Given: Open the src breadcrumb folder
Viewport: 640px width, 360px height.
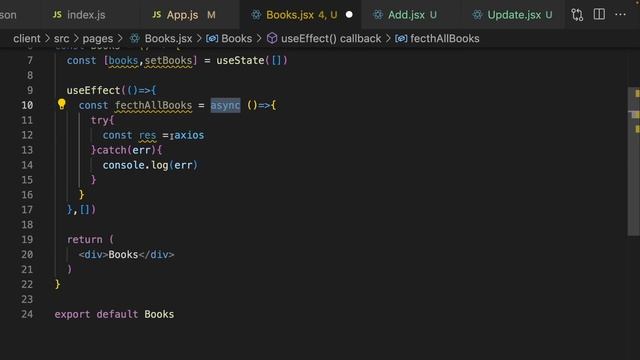Looking at the screenshot, I should (x=61, y=38).
